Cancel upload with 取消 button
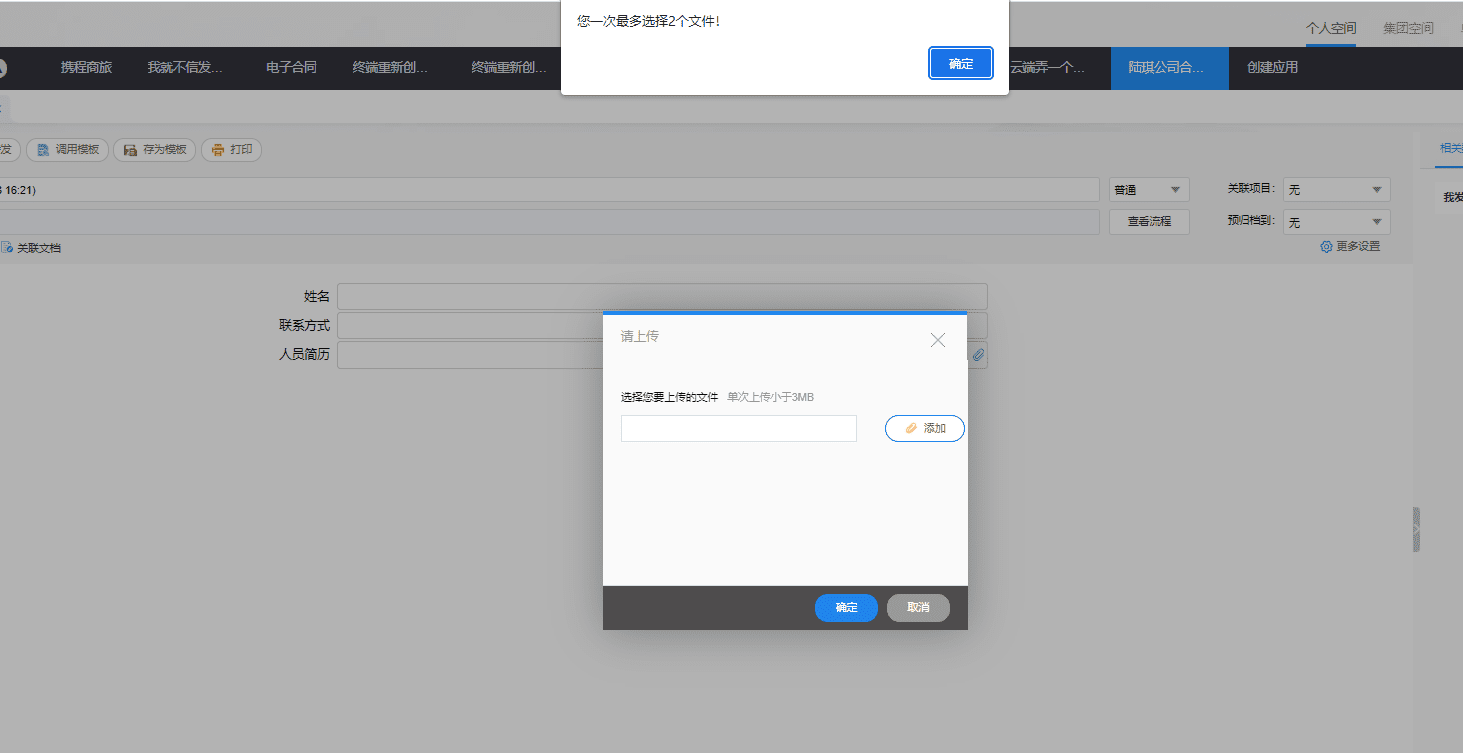 pos(918,608)
